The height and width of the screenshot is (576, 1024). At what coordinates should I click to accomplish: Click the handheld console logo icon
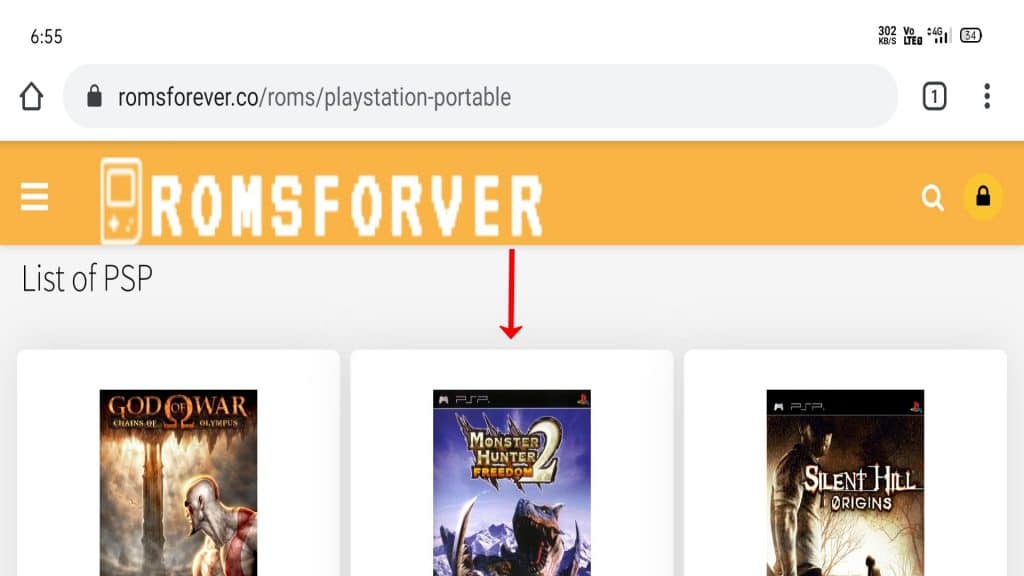pos(121,200)
